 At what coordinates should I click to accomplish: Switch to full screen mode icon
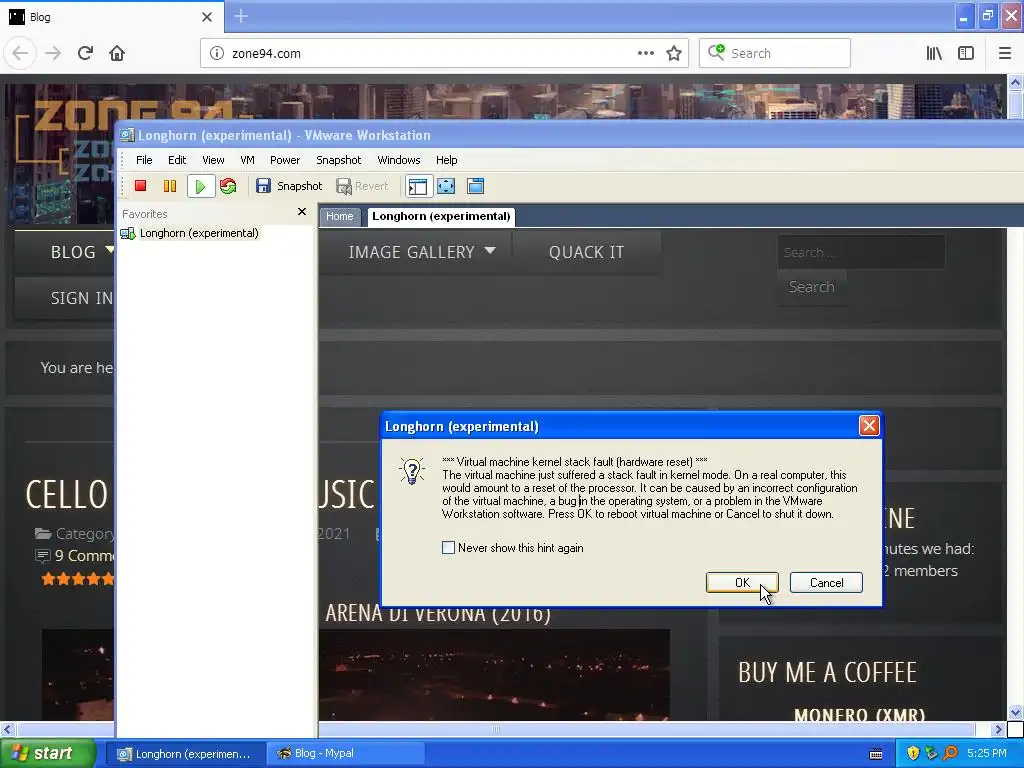click(x=446, y=186)
